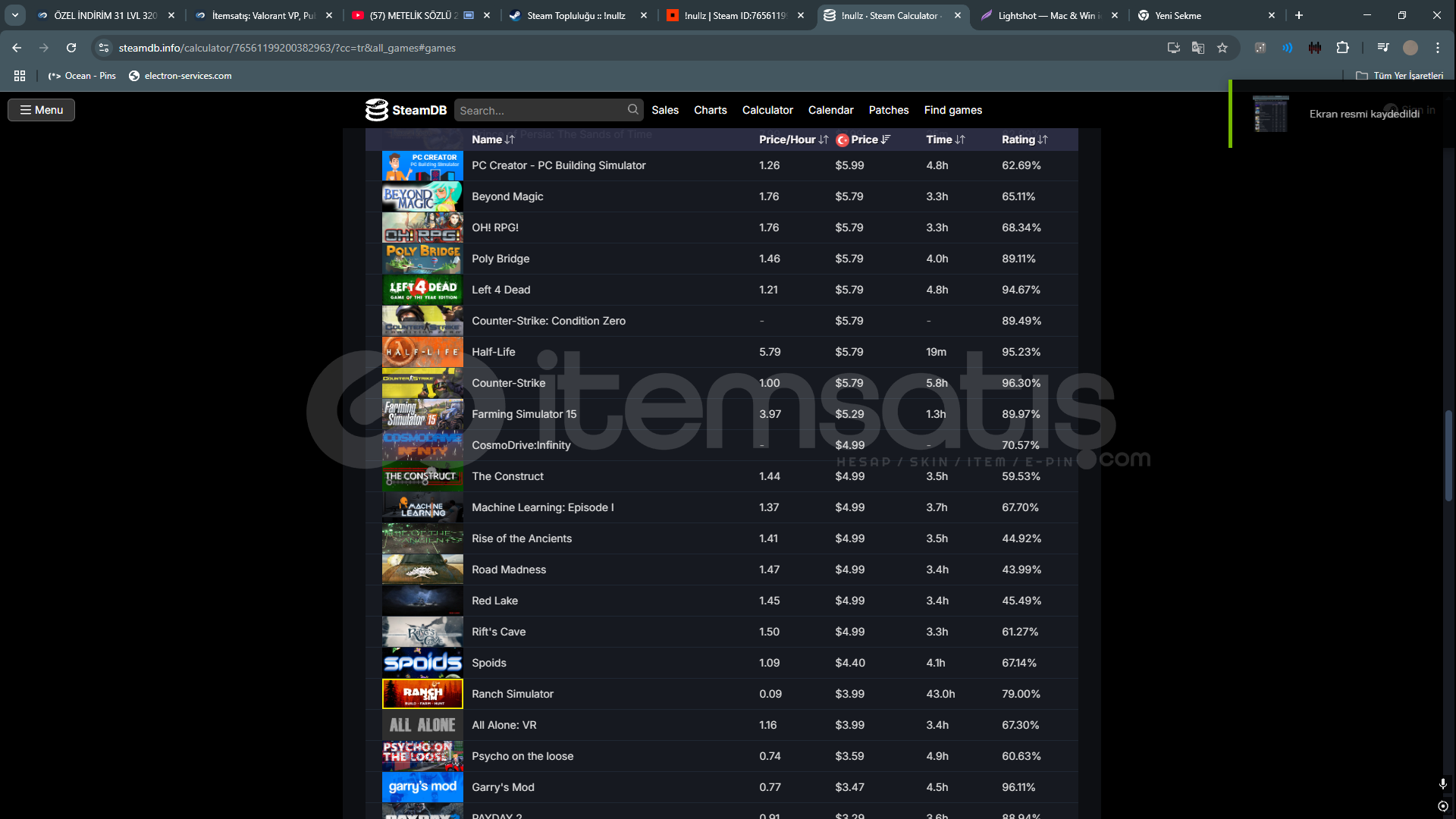Sort table by Price column

pyautogui.click(x=871, y=140)
